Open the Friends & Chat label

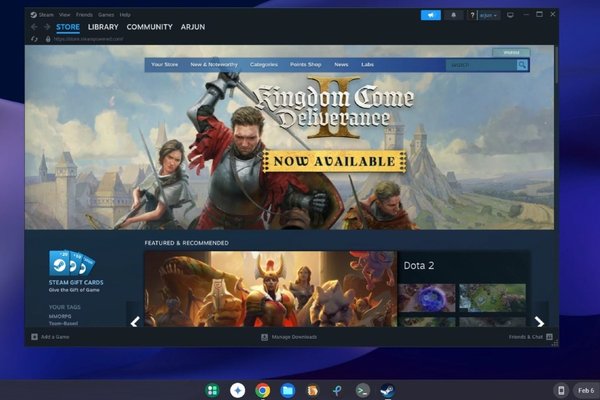pyautogui.click(x=526, y=337)
